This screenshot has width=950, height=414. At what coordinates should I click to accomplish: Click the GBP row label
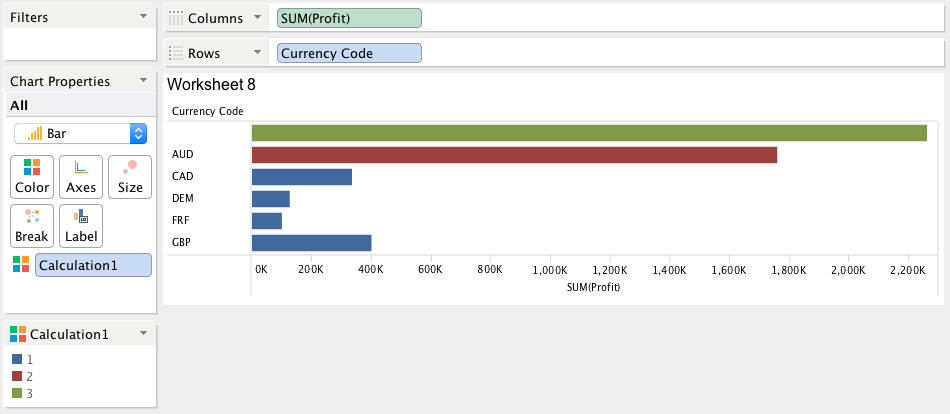tap(182, 242)
